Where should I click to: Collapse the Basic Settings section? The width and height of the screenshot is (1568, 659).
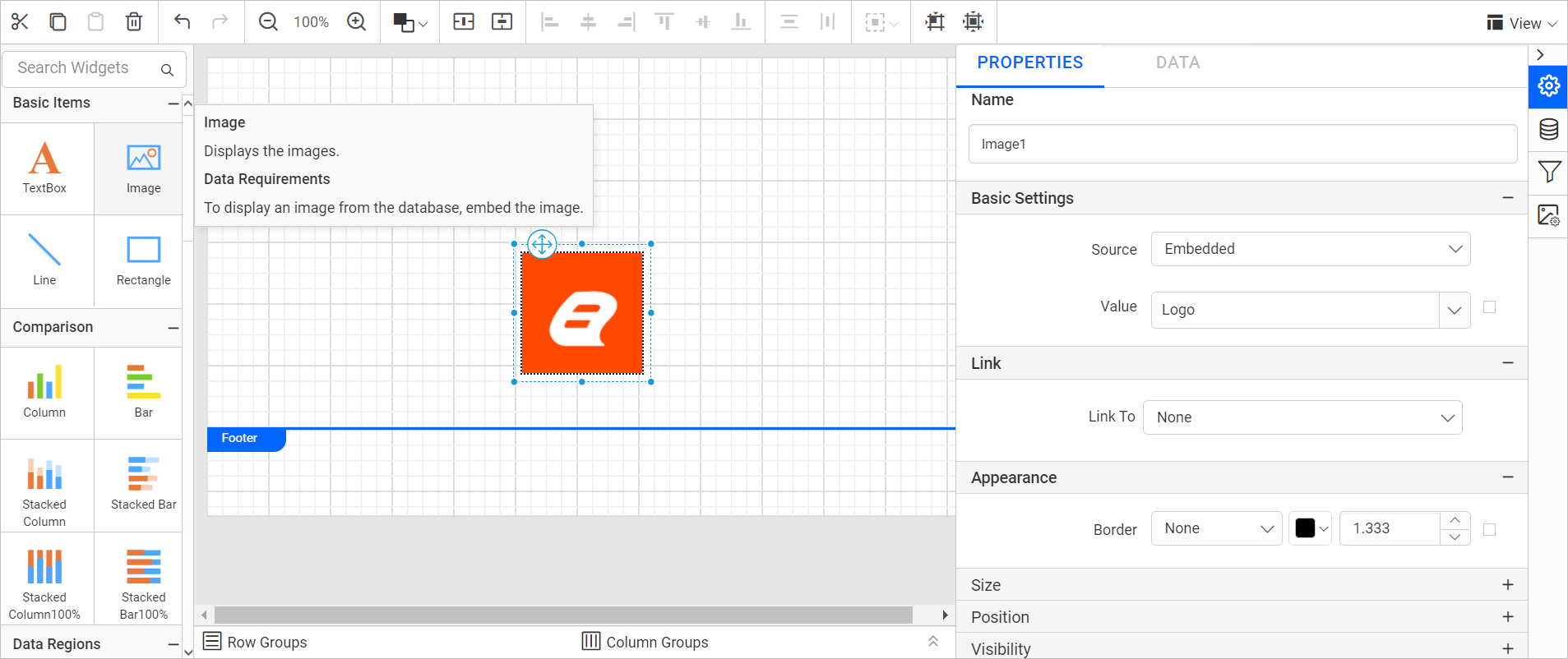point(1508,198)
